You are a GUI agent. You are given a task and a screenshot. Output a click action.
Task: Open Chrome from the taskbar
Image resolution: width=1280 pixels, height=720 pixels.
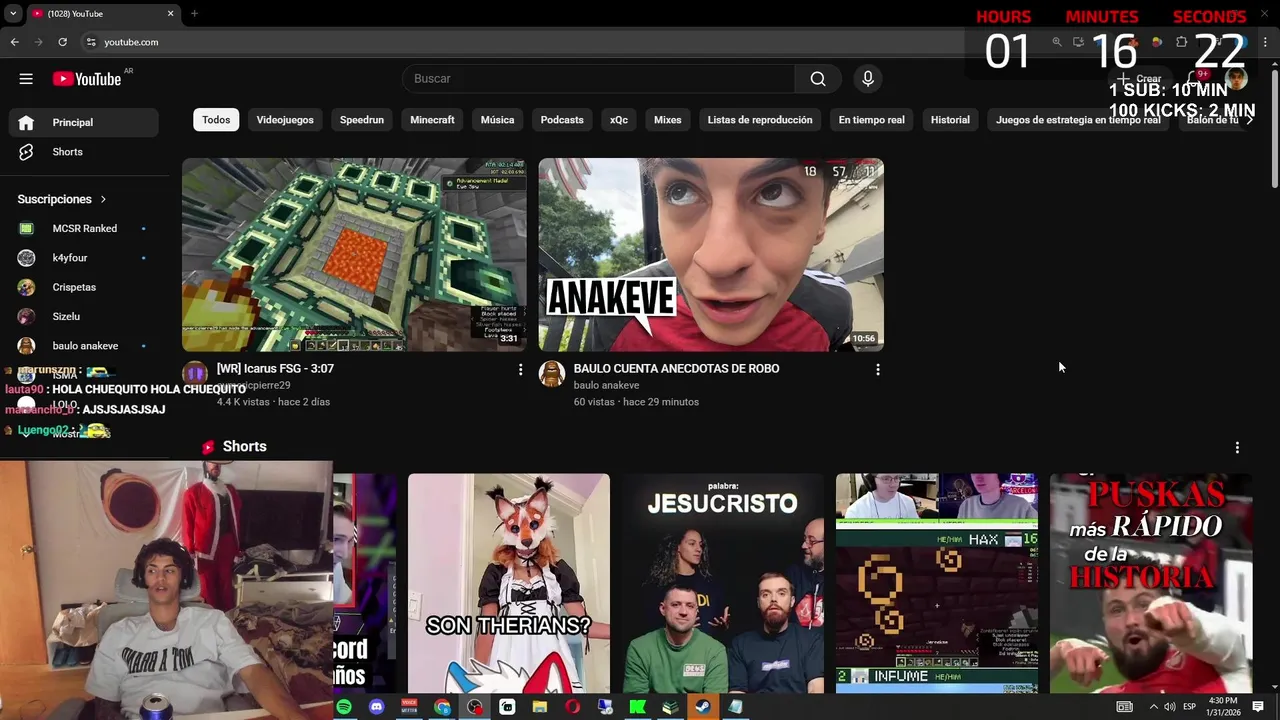[x=442, y=707]
